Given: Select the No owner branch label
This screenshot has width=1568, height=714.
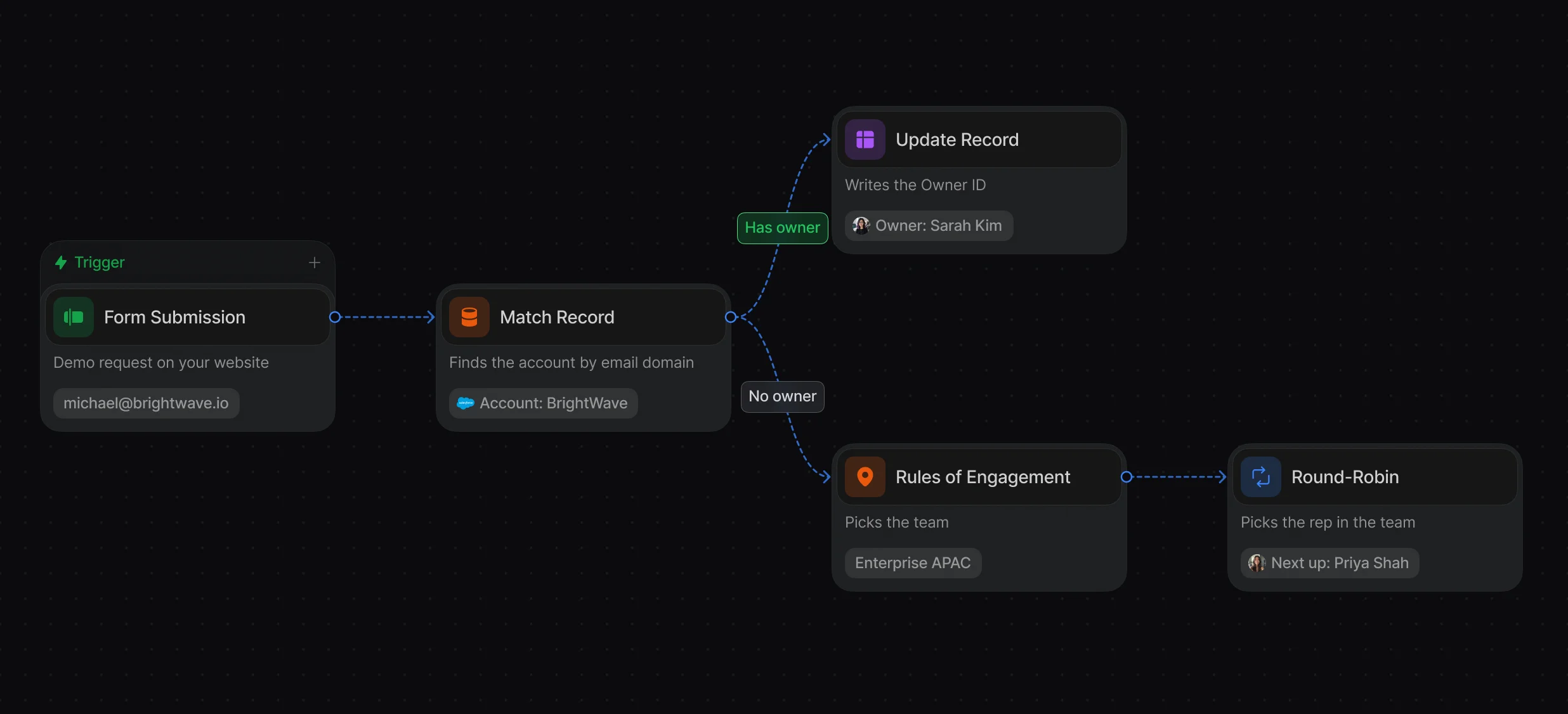Looking at the screenshot, I should point(783,397).
